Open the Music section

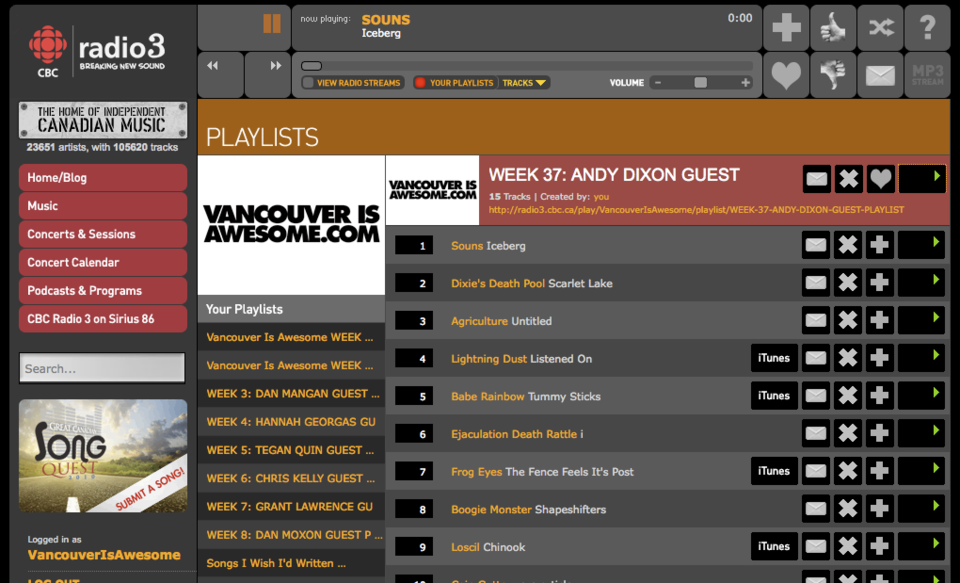(x=103, y=206)
